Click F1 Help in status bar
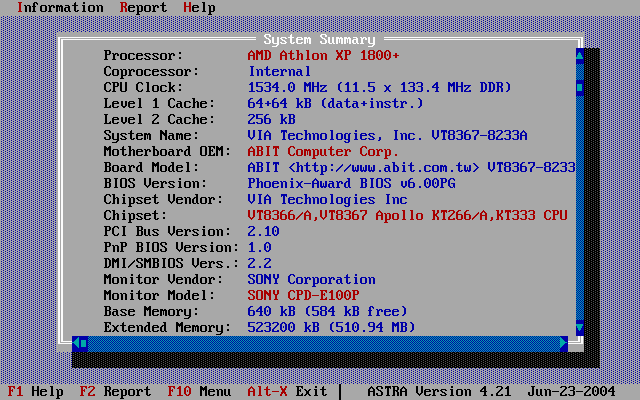 click(x=36, y=391)
